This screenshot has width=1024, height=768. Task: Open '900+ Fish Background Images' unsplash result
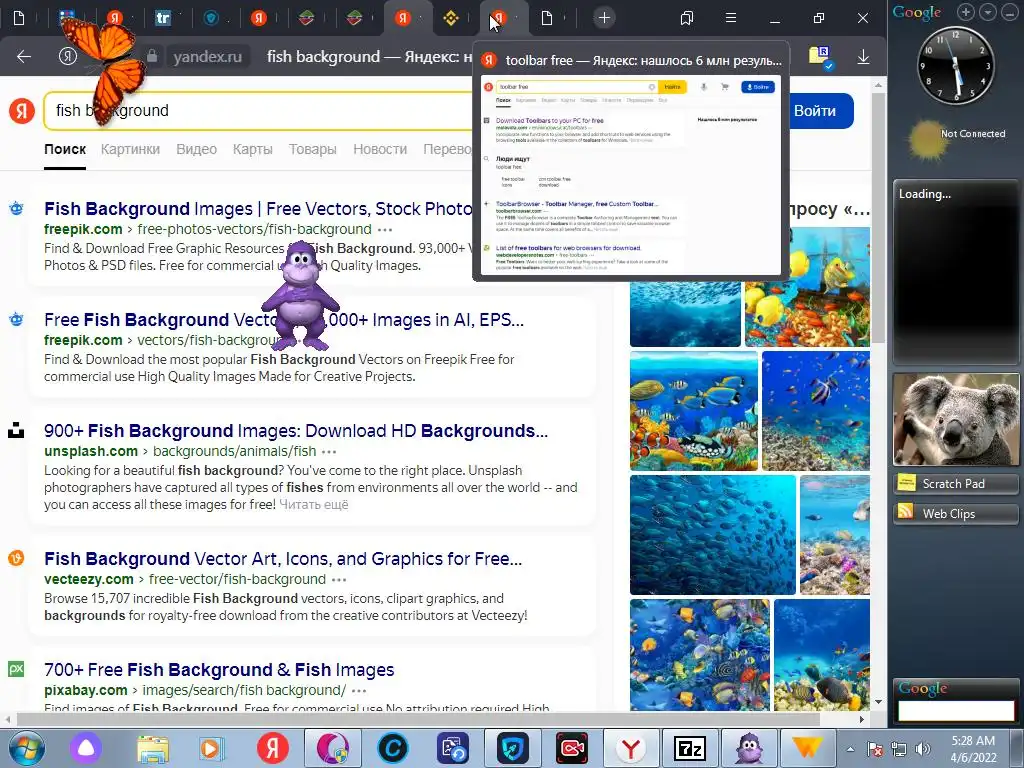tap(296, 431)
